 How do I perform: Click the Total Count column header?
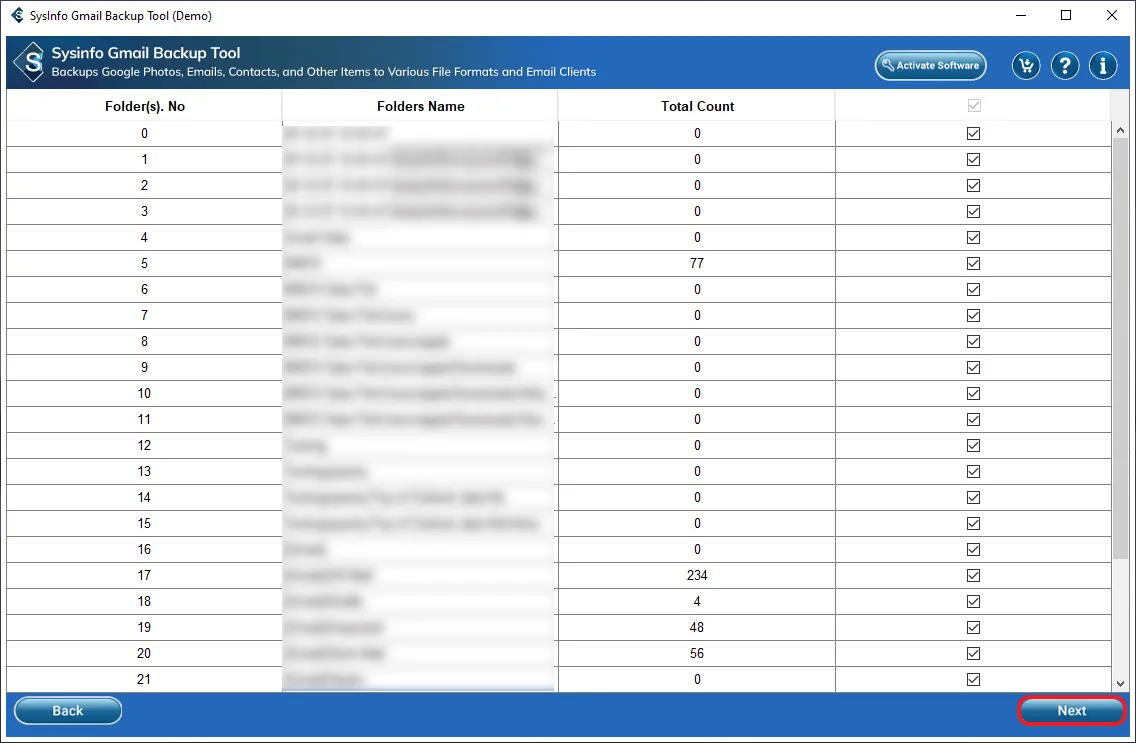point(697,106)
